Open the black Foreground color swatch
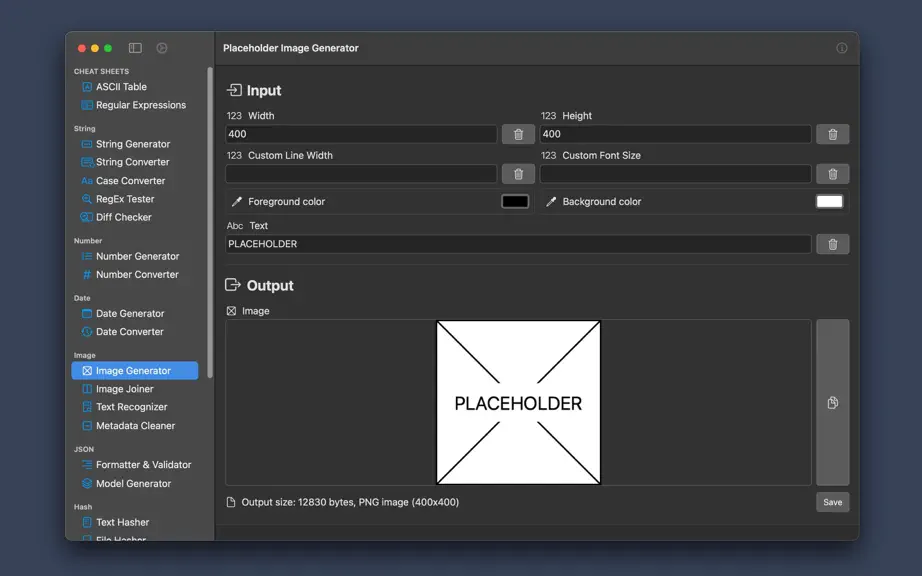Screen dimensions: 922x576 515,202
